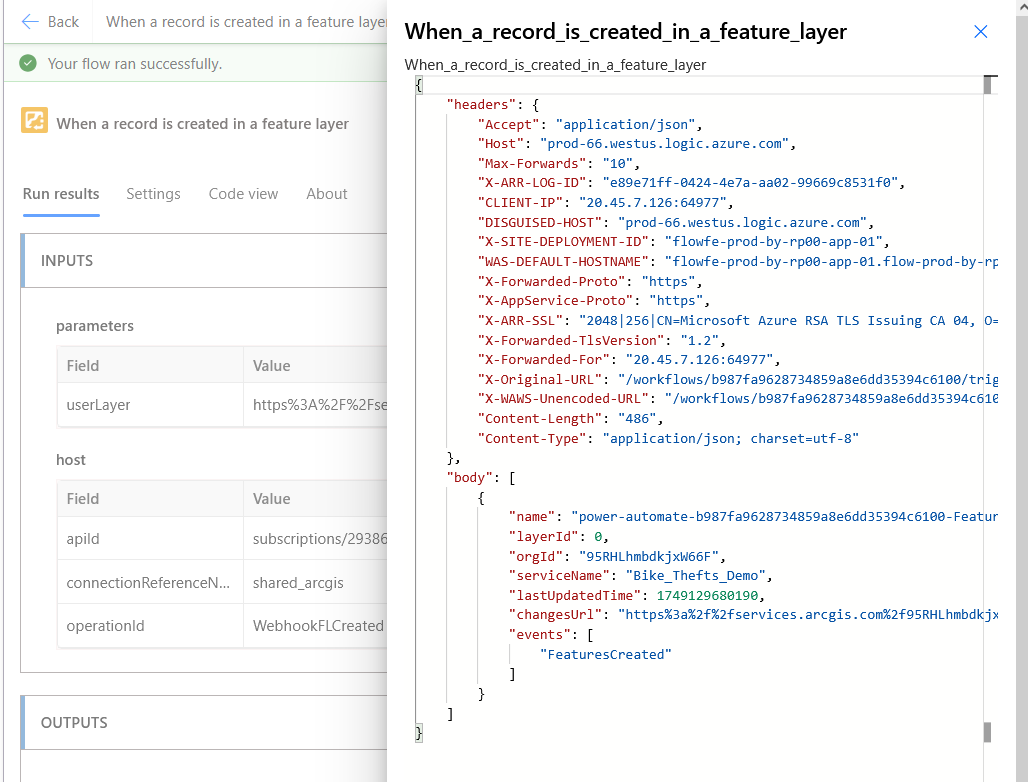Click the "headers" key in JSON
Image resolution: width=1028 pixels, height=782 pixels.
point(481,105)
